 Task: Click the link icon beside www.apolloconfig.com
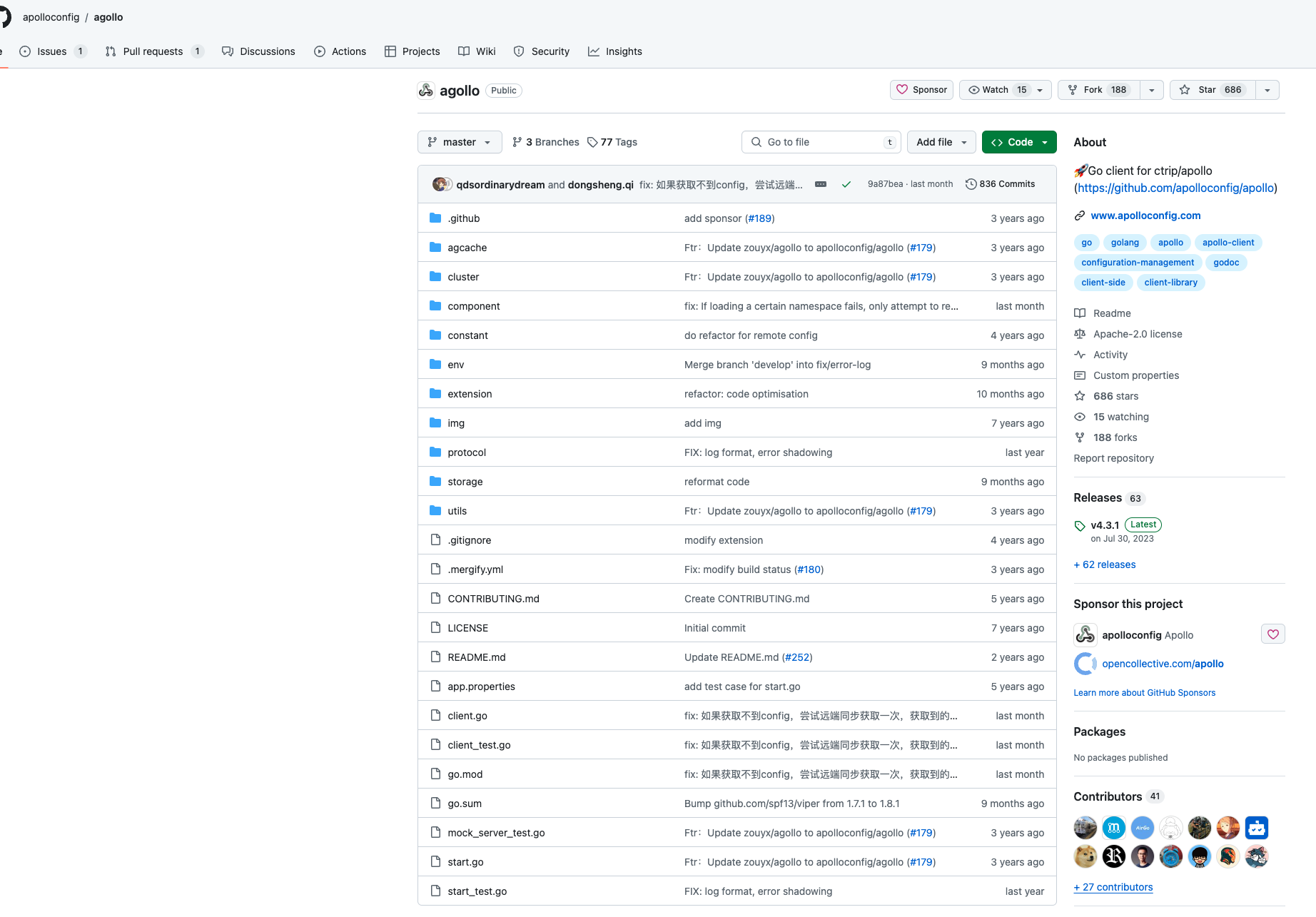click(1080, 216)
